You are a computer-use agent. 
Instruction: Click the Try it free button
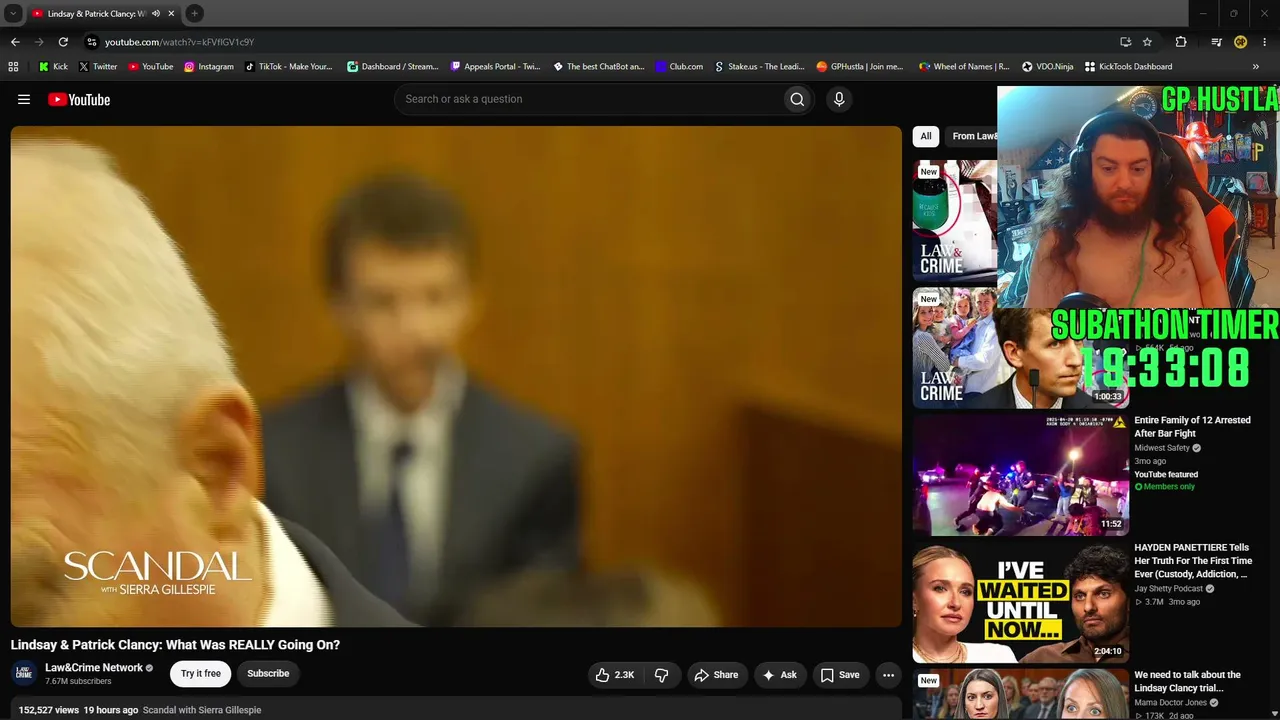pyautogui.click(x=201, y=674)
